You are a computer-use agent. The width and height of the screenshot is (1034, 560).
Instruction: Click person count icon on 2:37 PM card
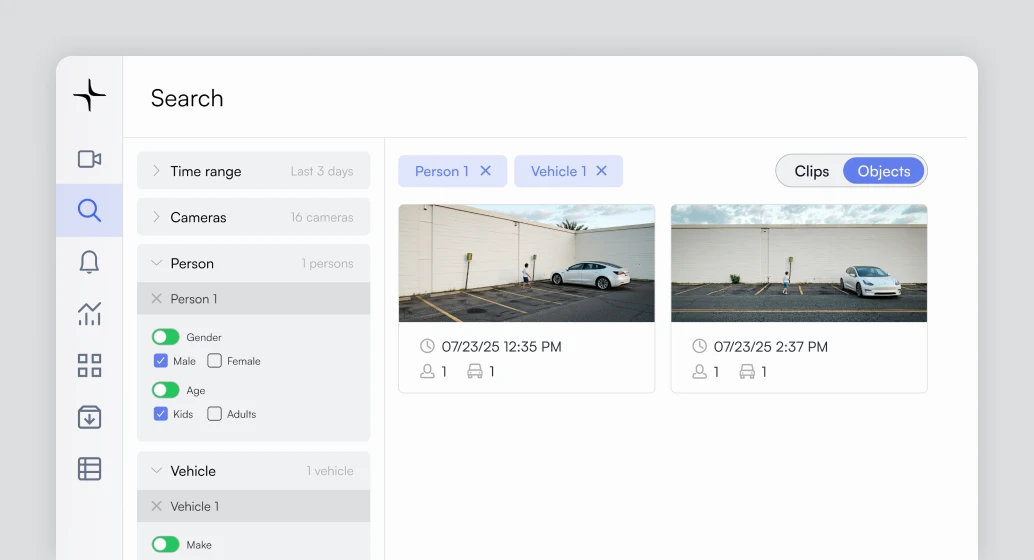tap(700, 371)
